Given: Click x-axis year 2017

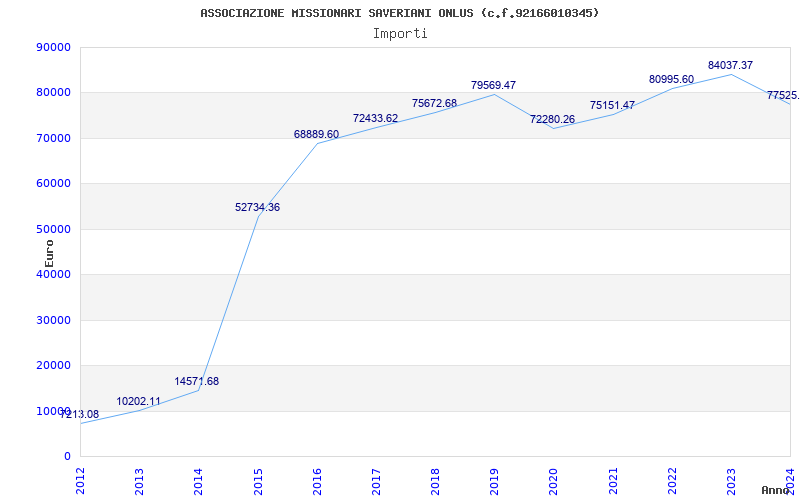Looking at the screenshot, I should pyautogui.click(x=376, y=482).
